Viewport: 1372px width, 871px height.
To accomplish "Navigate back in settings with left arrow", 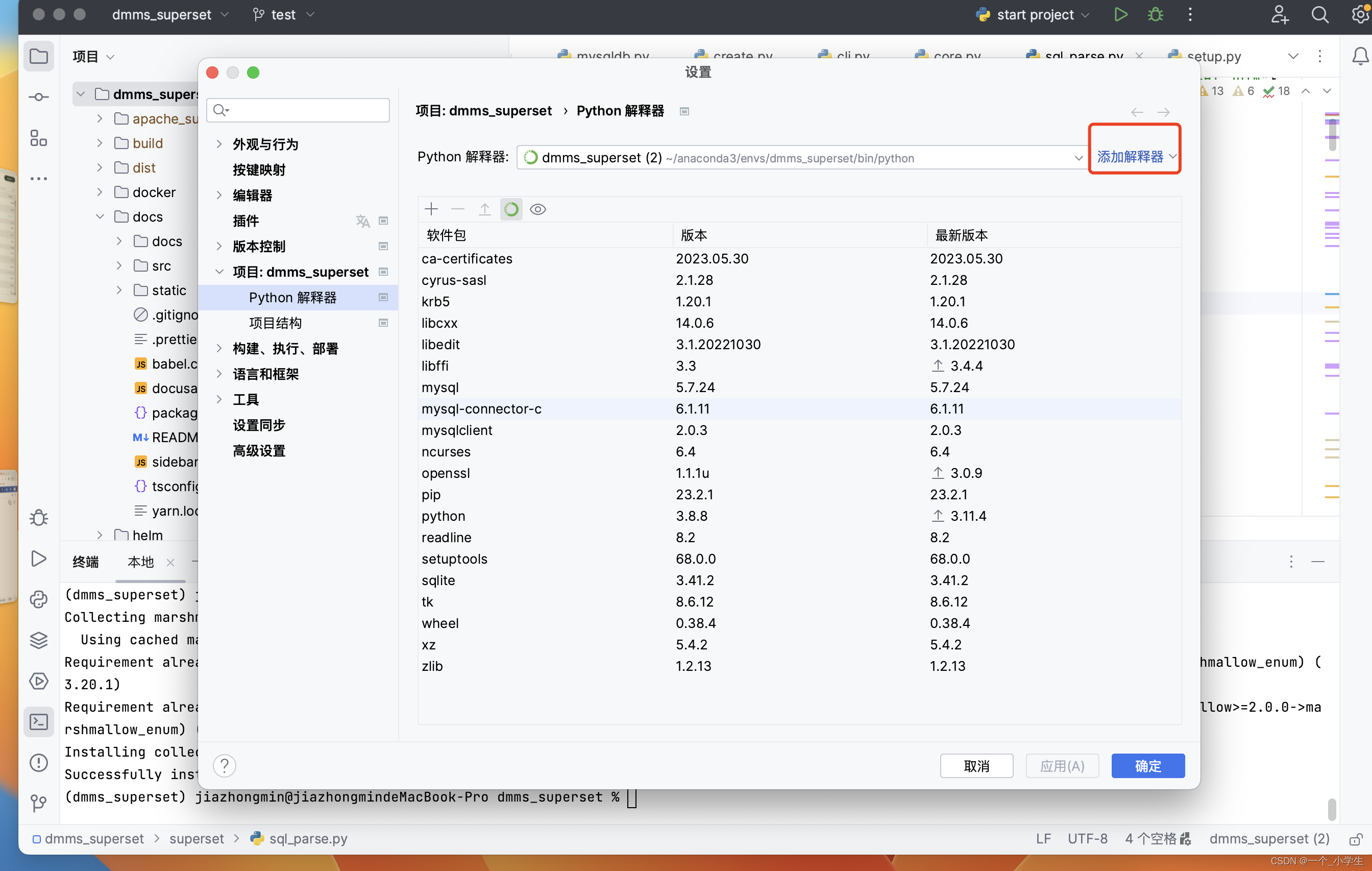I will (x=1137, y=112).
